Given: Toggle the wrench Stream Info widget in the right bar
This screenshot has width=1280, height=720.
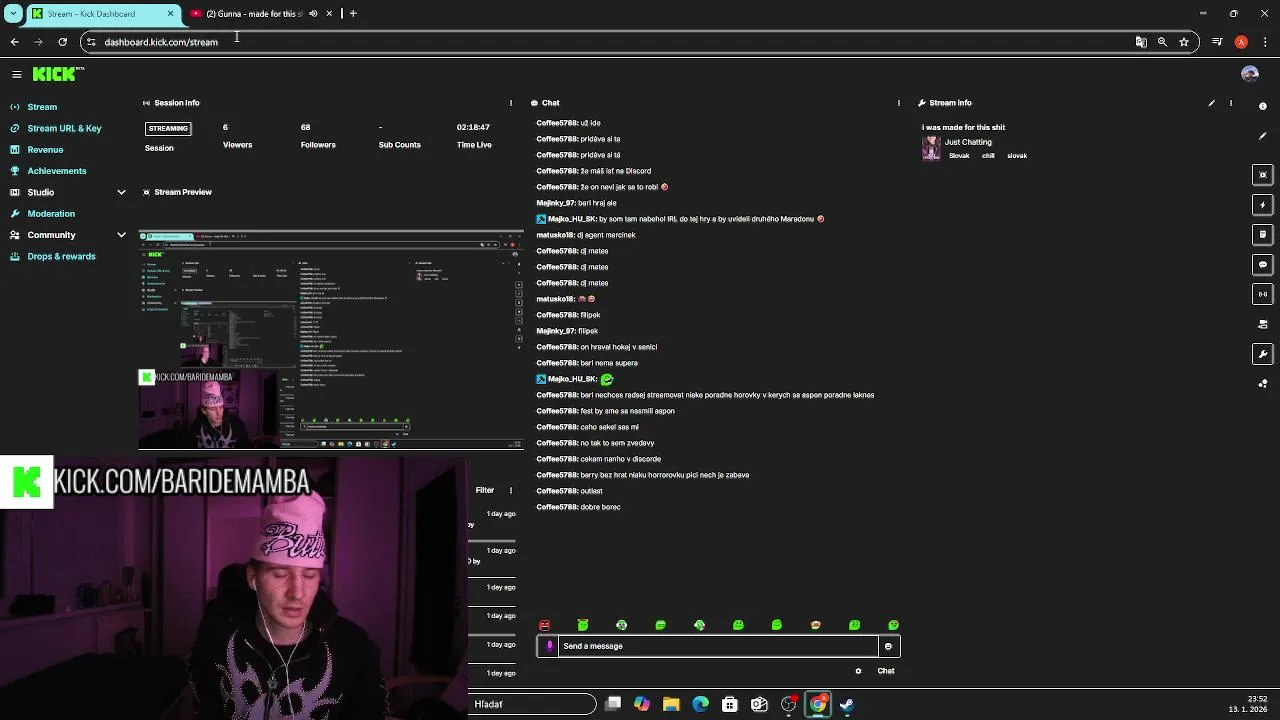Looking at the screenshot, I should pos(1263,354).
